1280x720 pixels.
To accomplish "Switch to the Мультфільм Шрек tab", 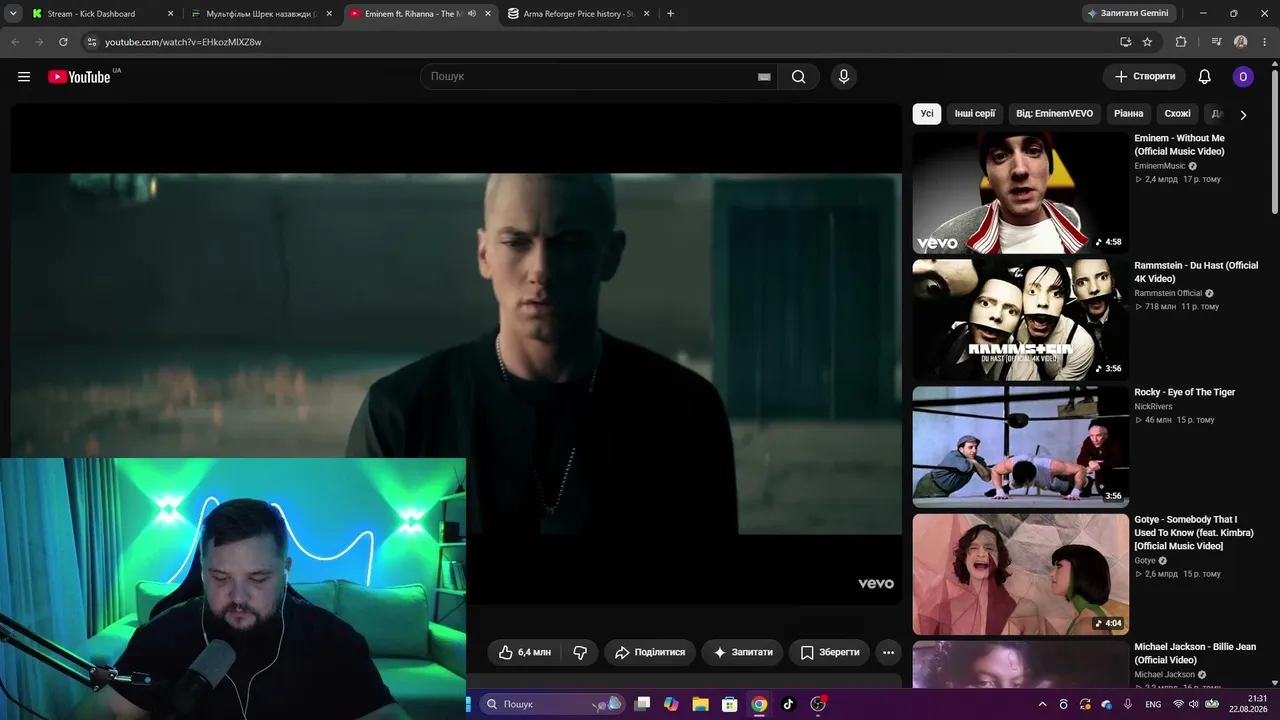I will point(261,14).
